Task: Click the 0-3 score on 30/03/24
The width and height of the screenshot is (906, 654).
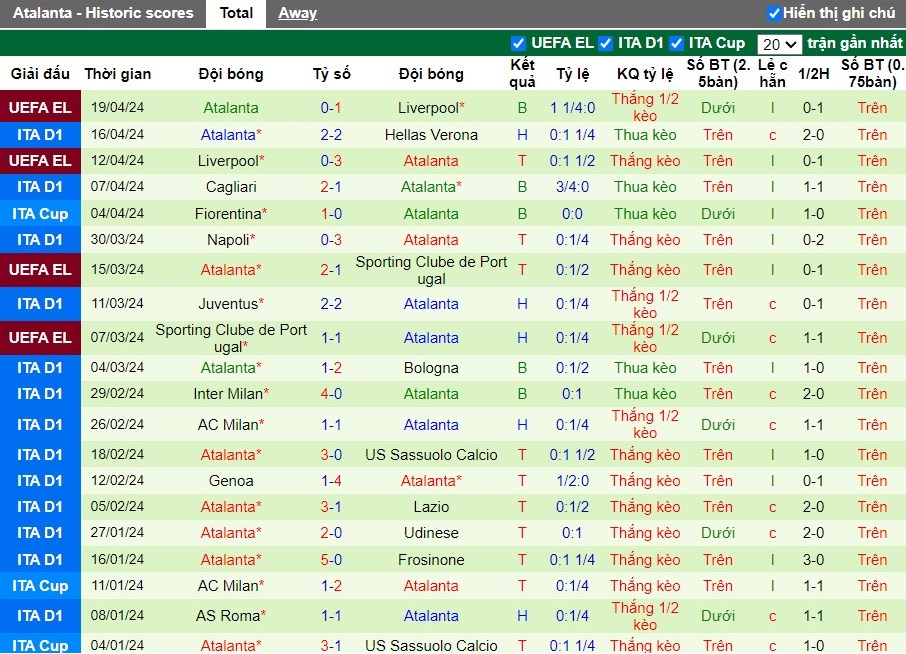Action: (331, 240)
